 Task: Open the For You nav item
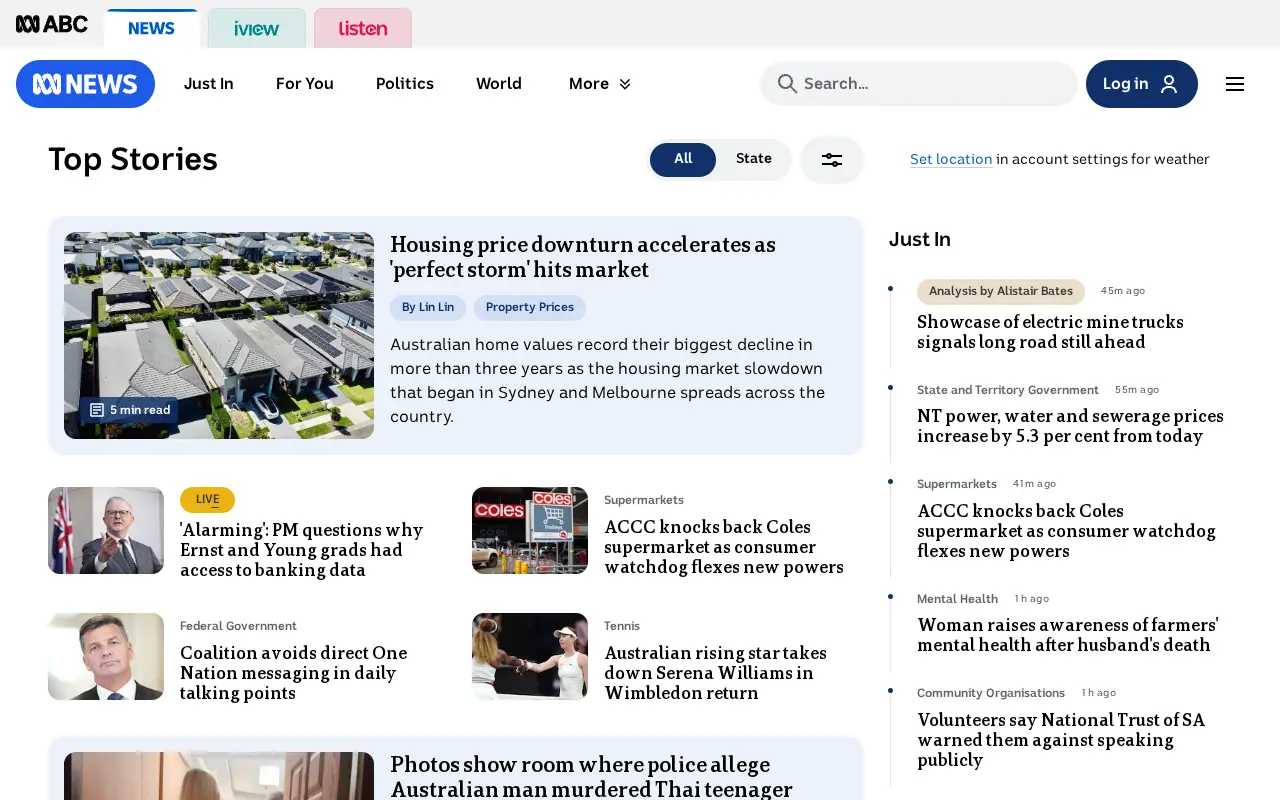pos(305,84)
